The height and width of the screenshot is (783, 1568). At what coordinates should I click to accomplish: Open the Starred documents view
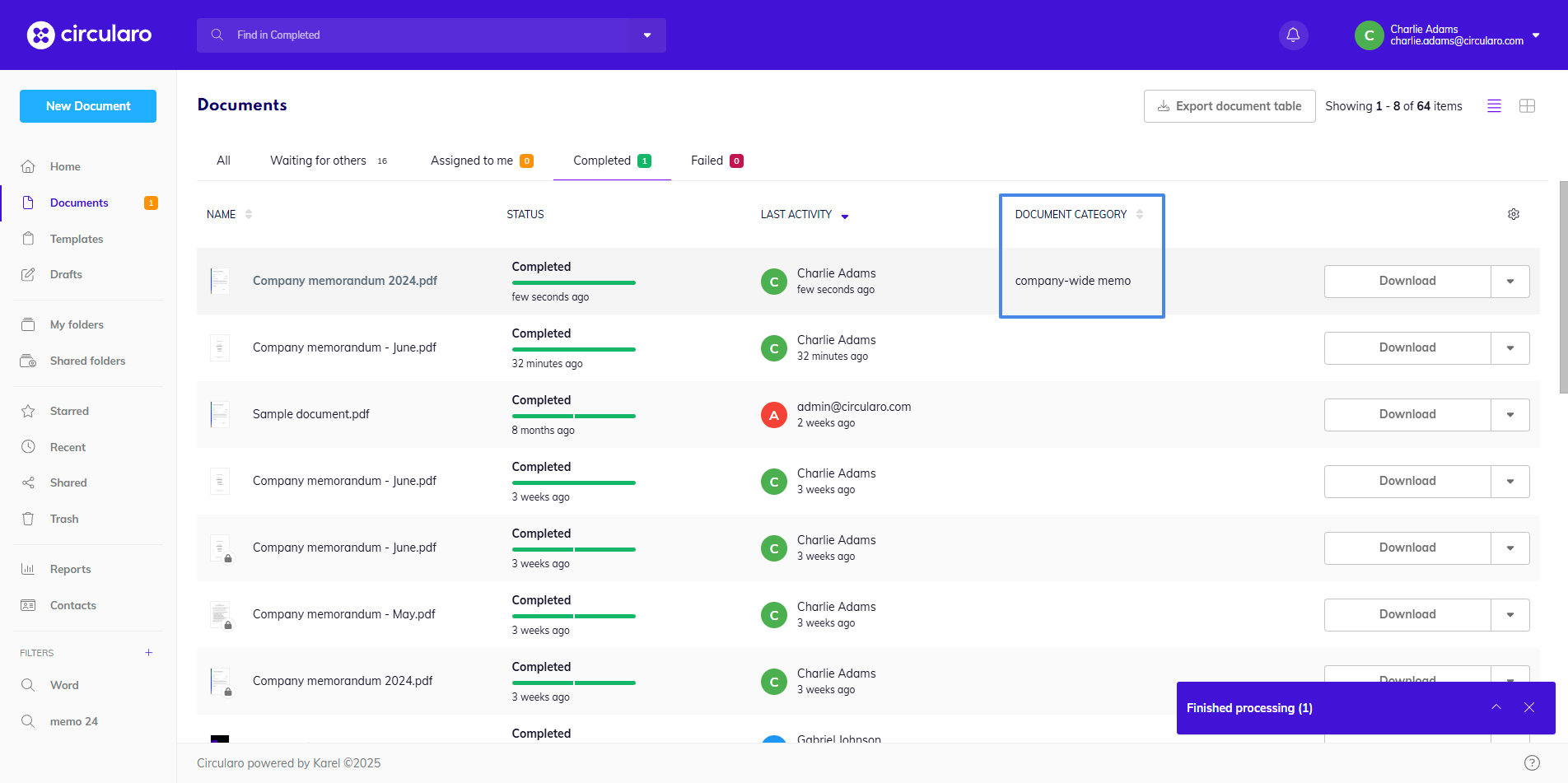tap(68, 411)
